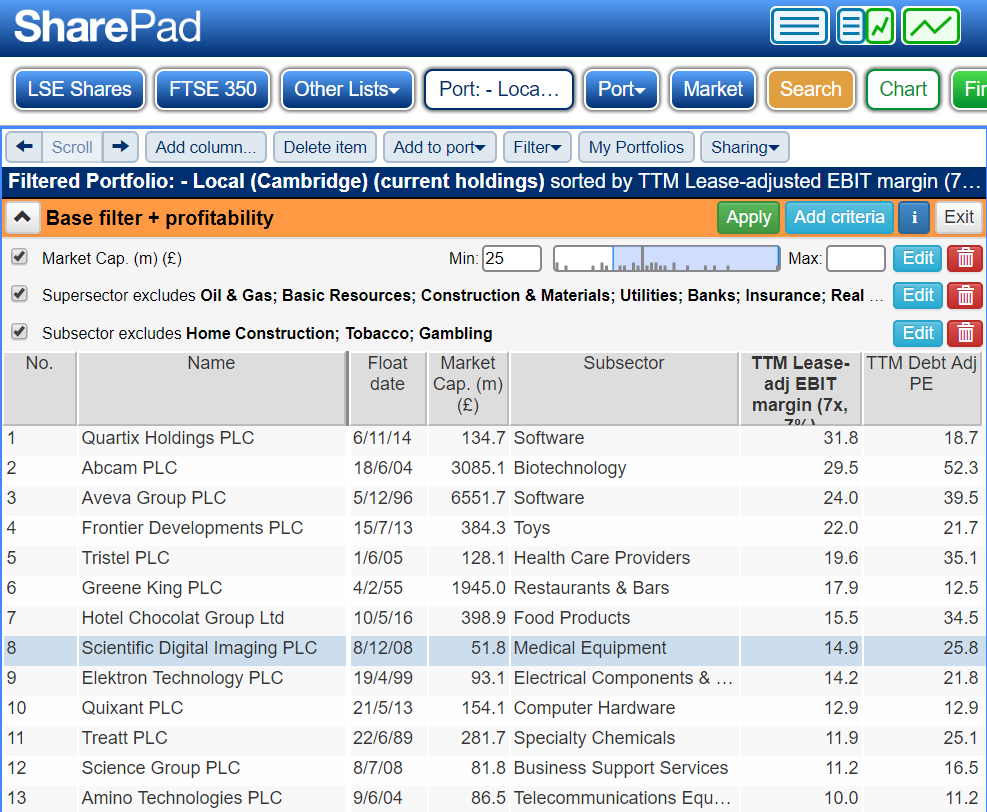The height and width of the screenshot is (812, 987).
Task: Click the scroll left arrow
Action: tap(25, 147)
